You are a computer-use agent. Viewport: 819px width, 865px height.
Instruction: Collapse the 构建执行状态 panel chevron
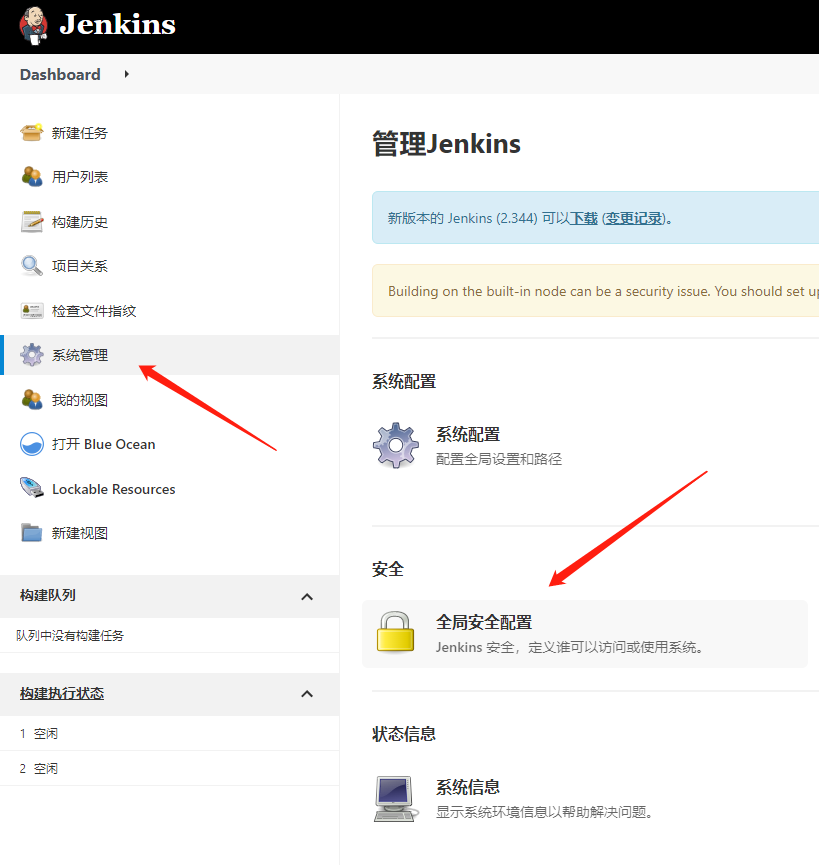pyautogui.click(x=307, y=694)
